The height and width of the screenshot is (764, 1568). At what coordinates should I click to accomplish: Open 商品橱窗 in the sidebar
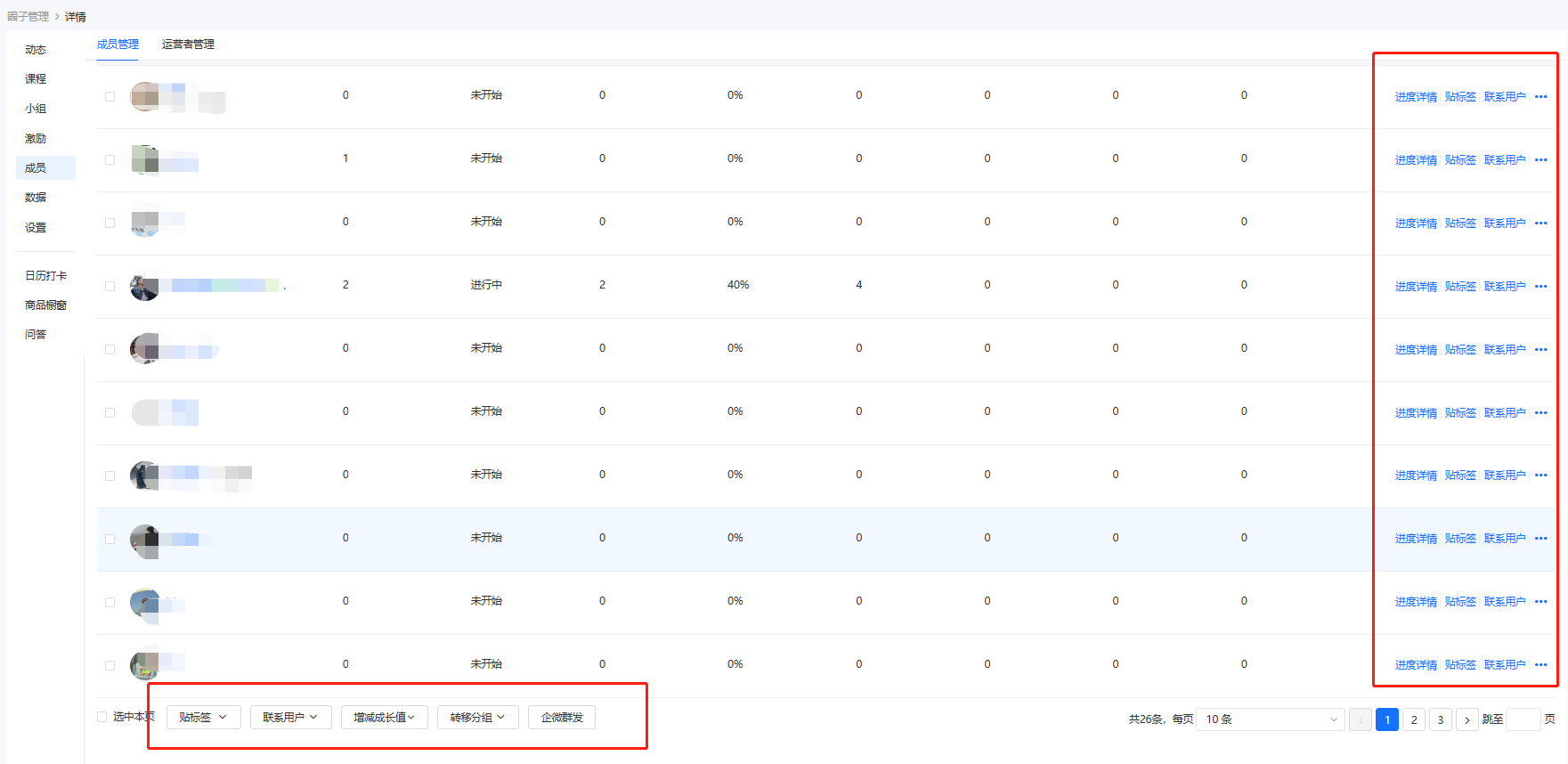pyautogui.click(x=45, y=305)
